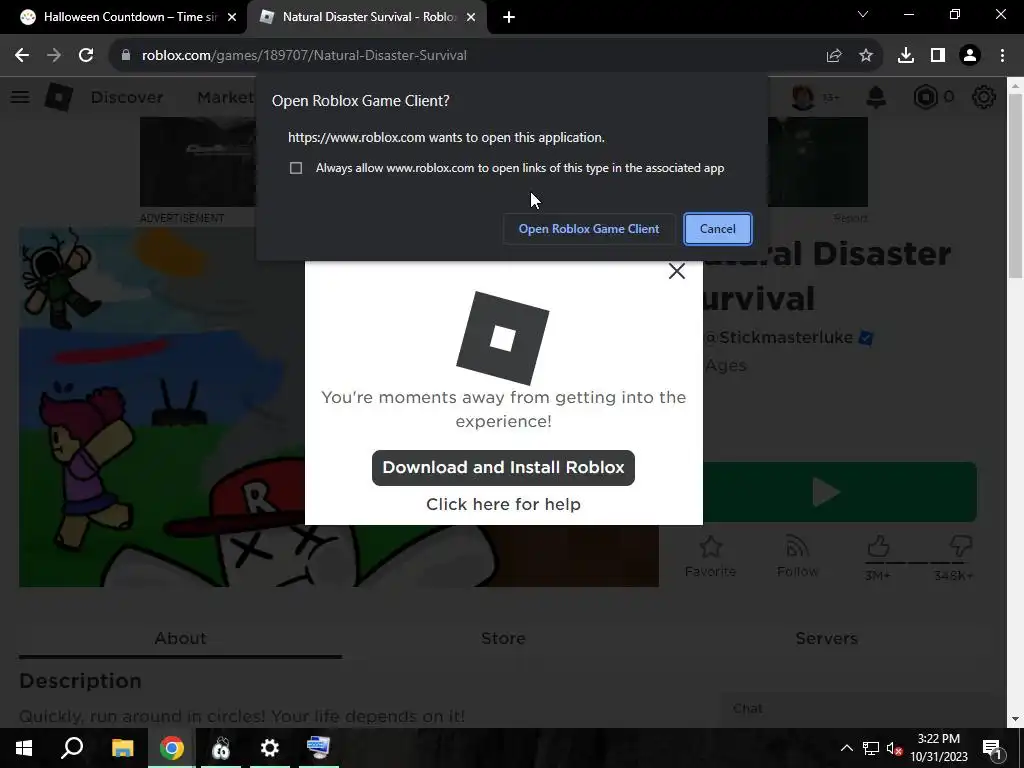This screenshot has width=1024, height=768.
Task: Switch to the About tab
Action: [180, 639]
